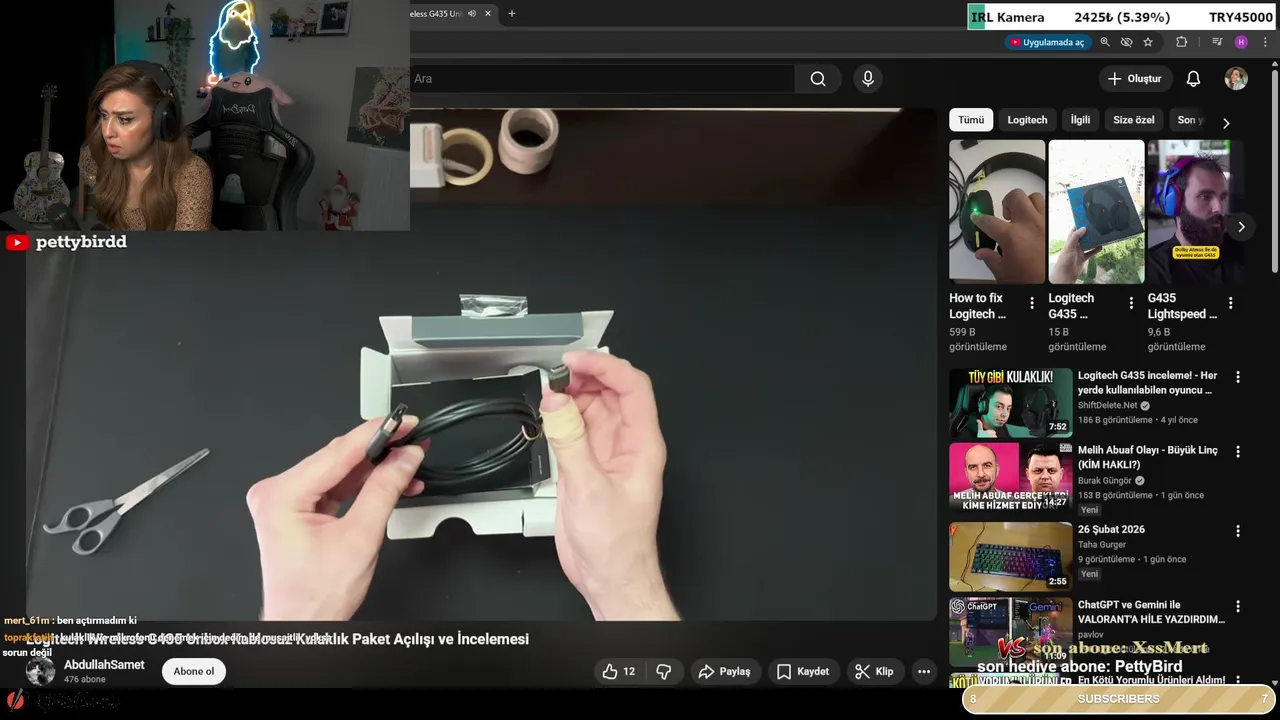1280x720 pixels.
Task: Advance Shorts shelf with next arrow
Action: (x=1241, y=227)
